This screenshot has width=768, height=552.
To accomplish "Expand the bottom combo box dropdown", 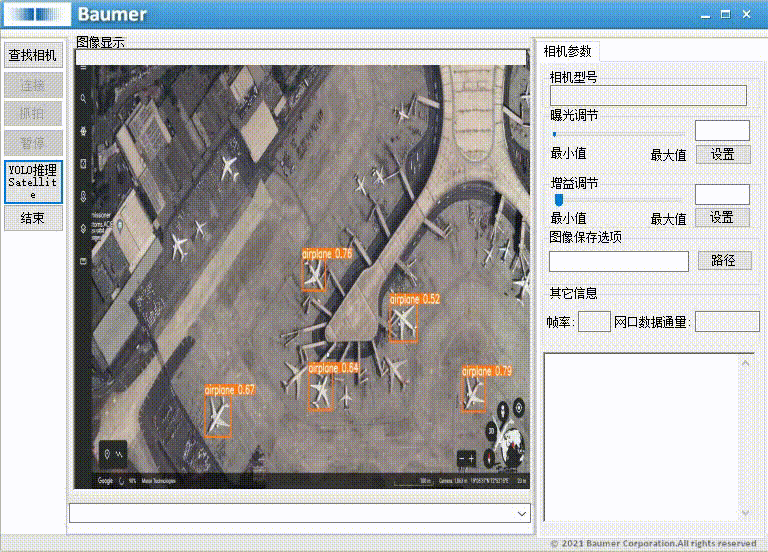I will click(522, 513).
